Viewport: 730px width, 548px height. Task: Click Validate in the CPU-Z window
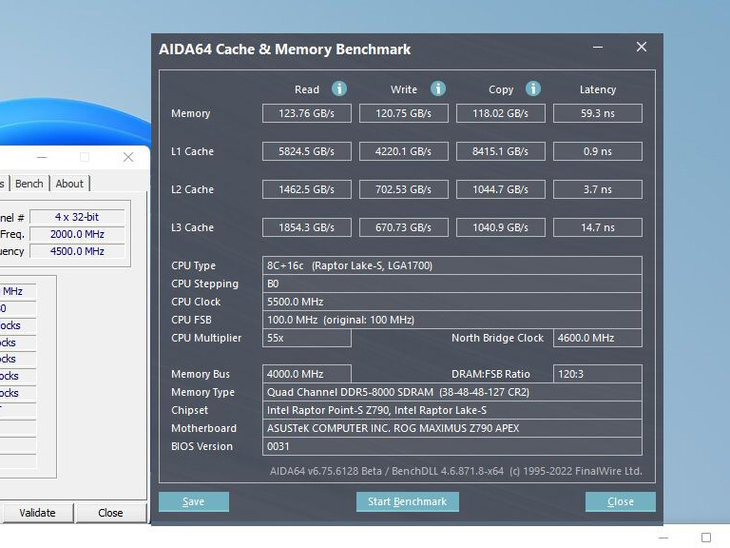click(37, 513)
